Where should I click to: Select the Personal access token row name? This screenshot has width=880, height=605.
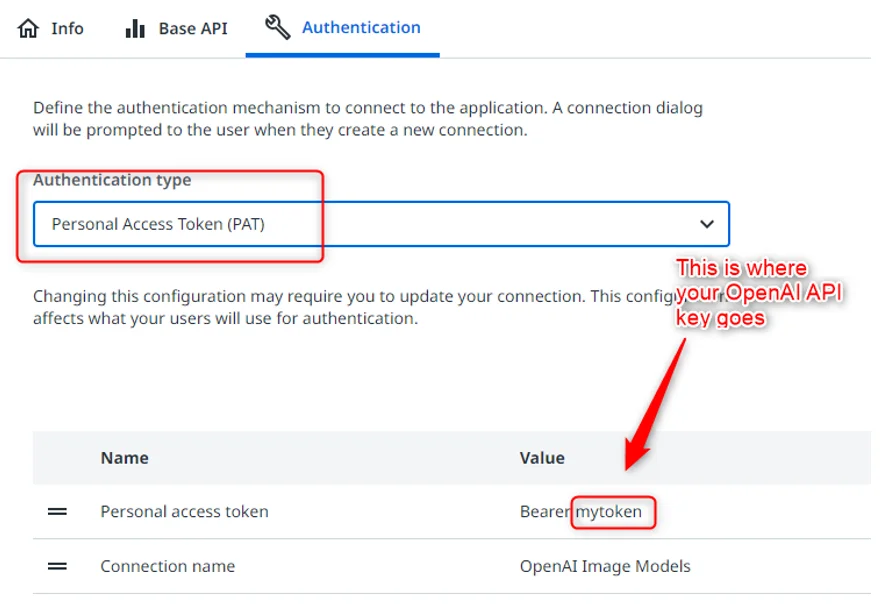click(184, 512)
